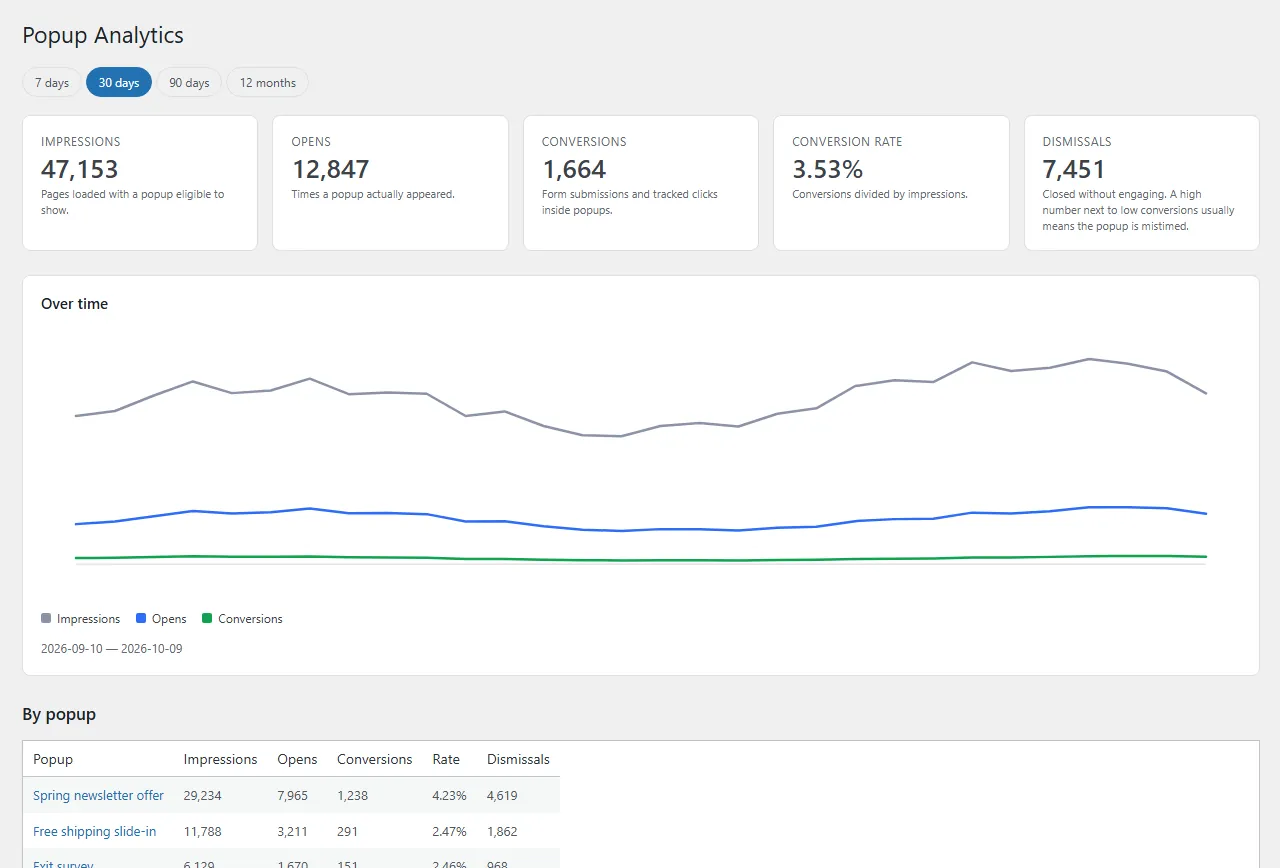Viewport: 1280px width, 868px height.
Task: Click the 2.47% rate cell
Action: point(450,832)
